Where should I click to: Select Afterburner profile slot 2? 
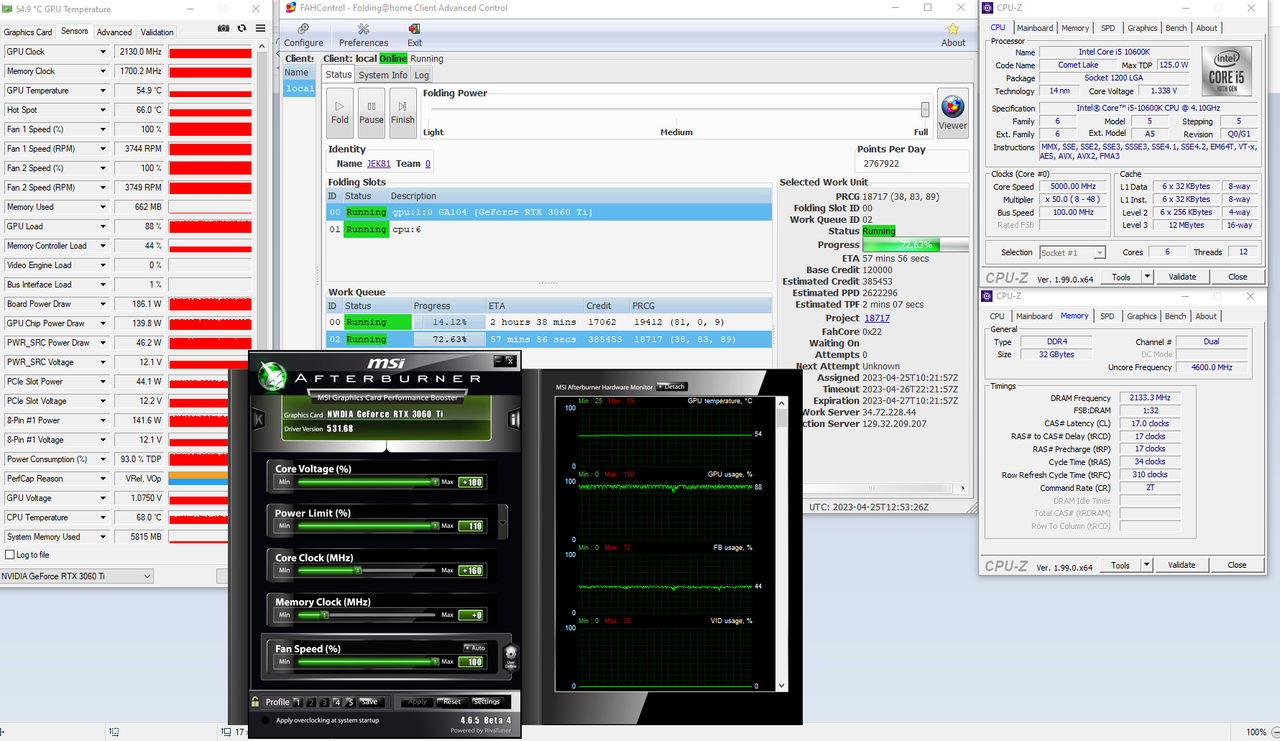[310, 702]
